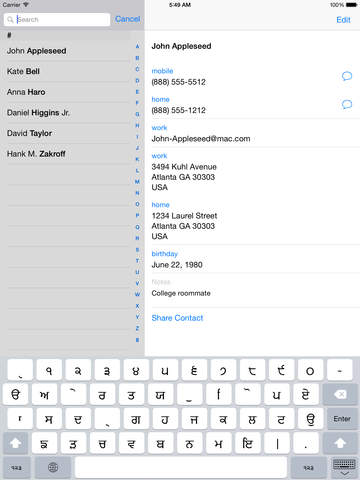This screenshot has height=480, width=360.
Task: Tap the ਰ letter key
Action: (102, 395)
